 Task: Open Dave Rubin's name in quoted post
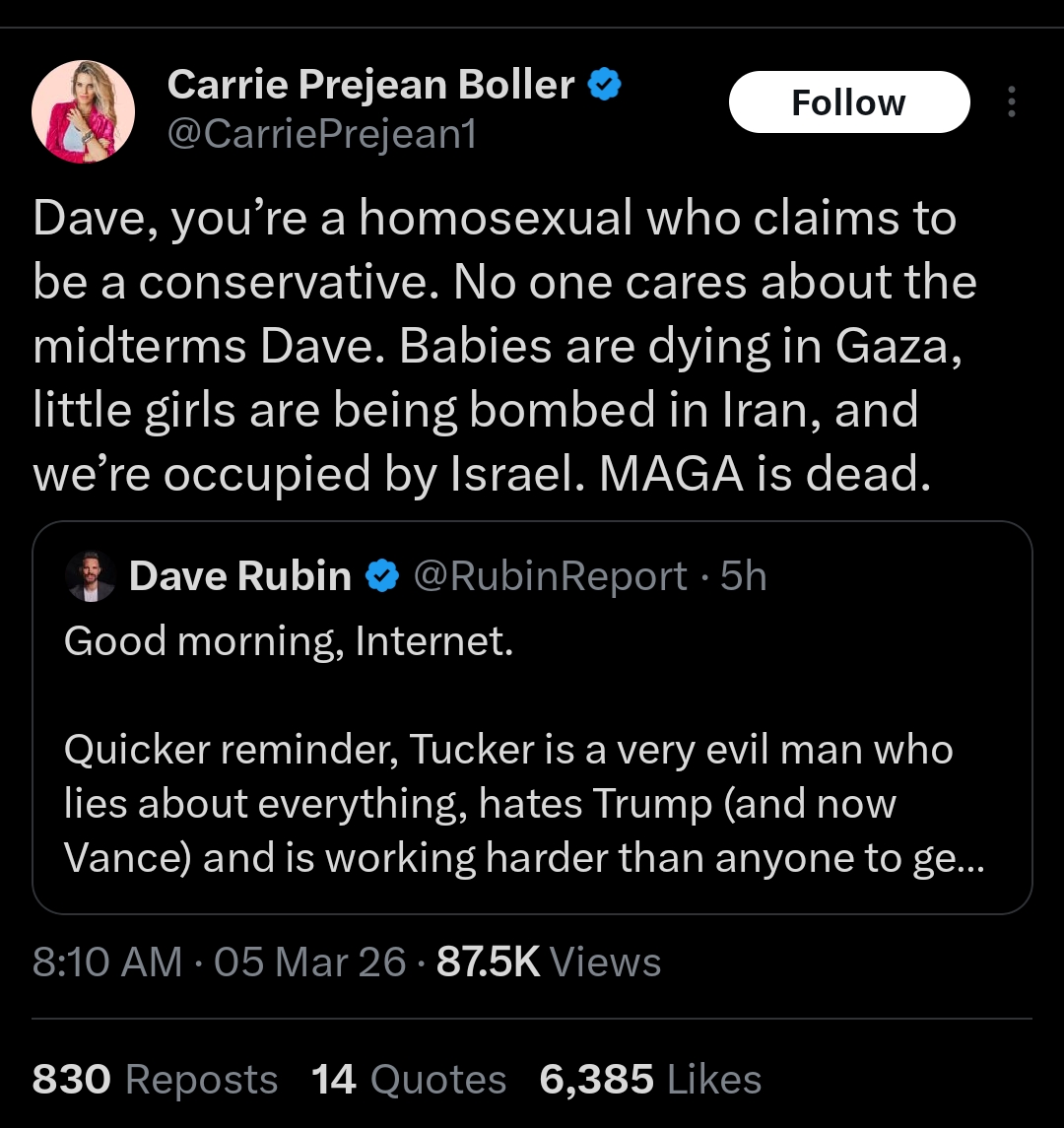click(x=239, y=576)
